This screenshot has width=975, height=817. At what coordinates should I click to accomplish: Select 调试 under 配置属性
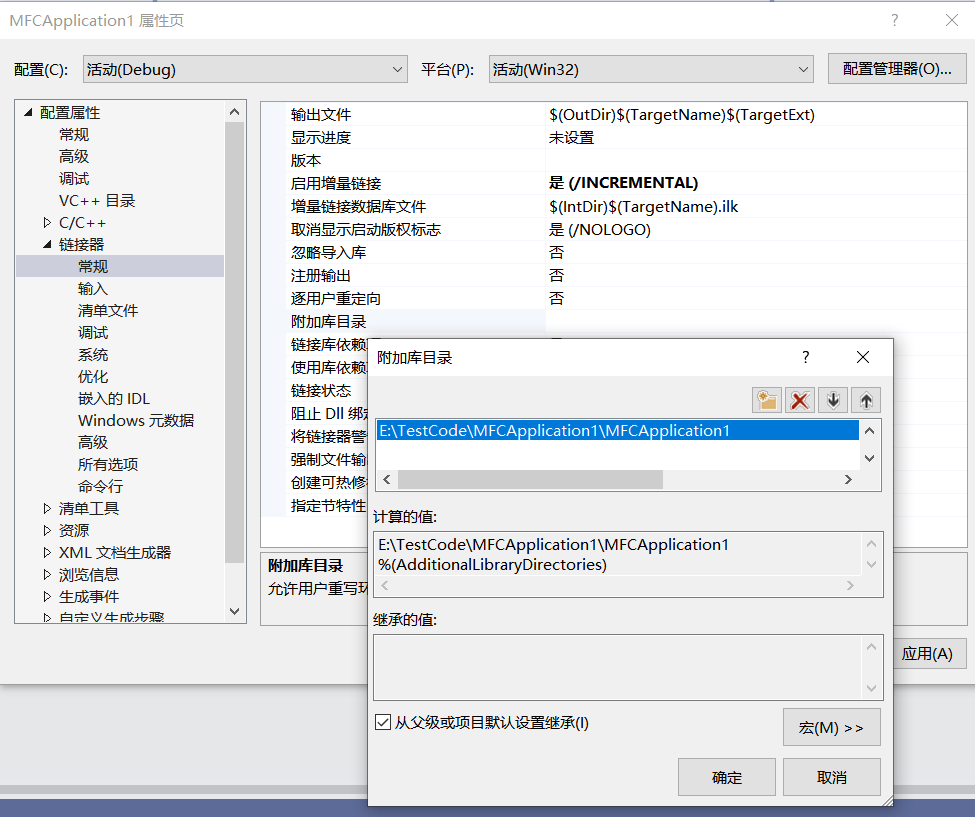pyautogui.click(x=73, y=178)
